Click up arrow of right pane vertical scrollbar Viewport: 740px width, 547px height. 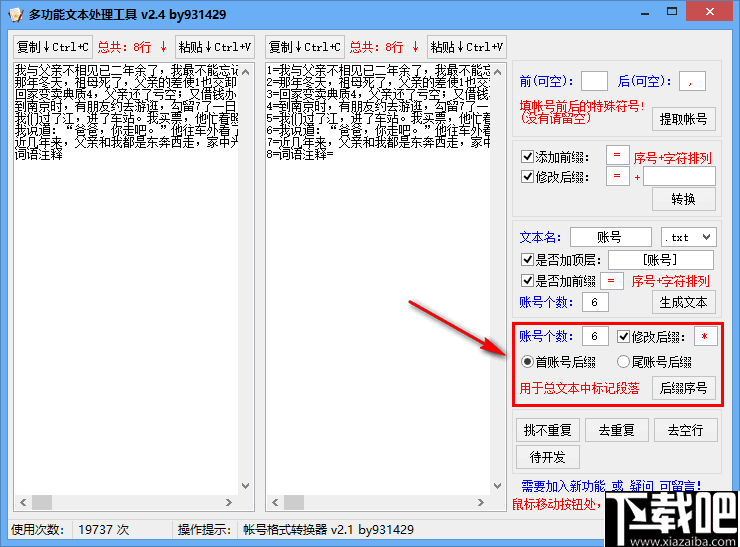click(497, 72)
